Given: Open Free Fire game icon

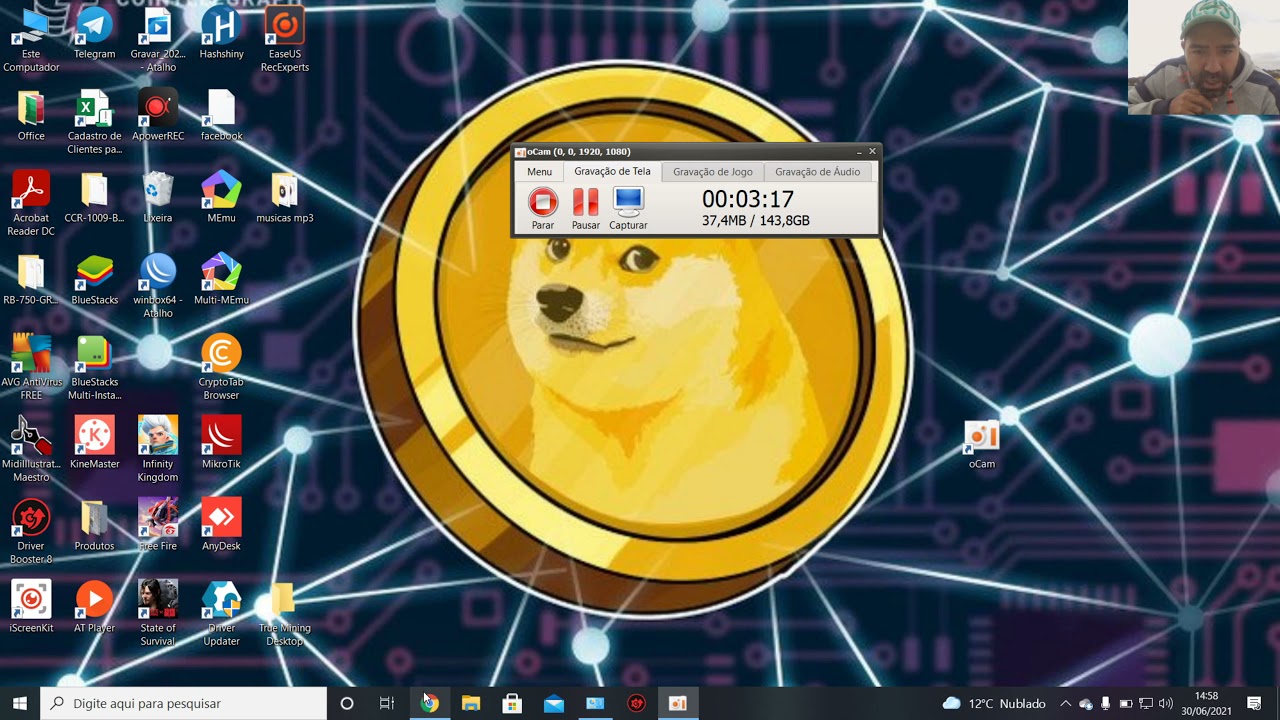Looking at the screenshot, I should (158, 526).
